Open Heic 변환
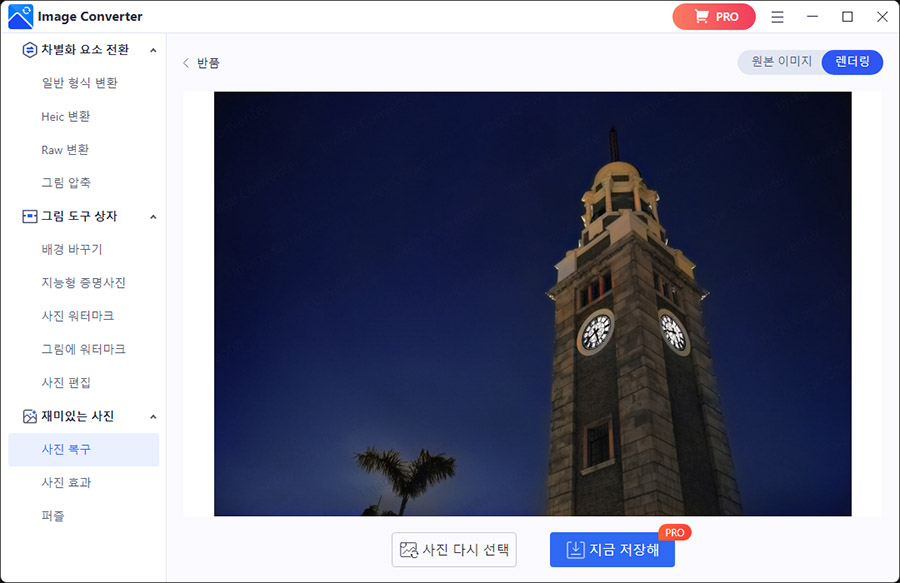The height and width of the screenshot is (583, 900). click(x=65, y=116)
